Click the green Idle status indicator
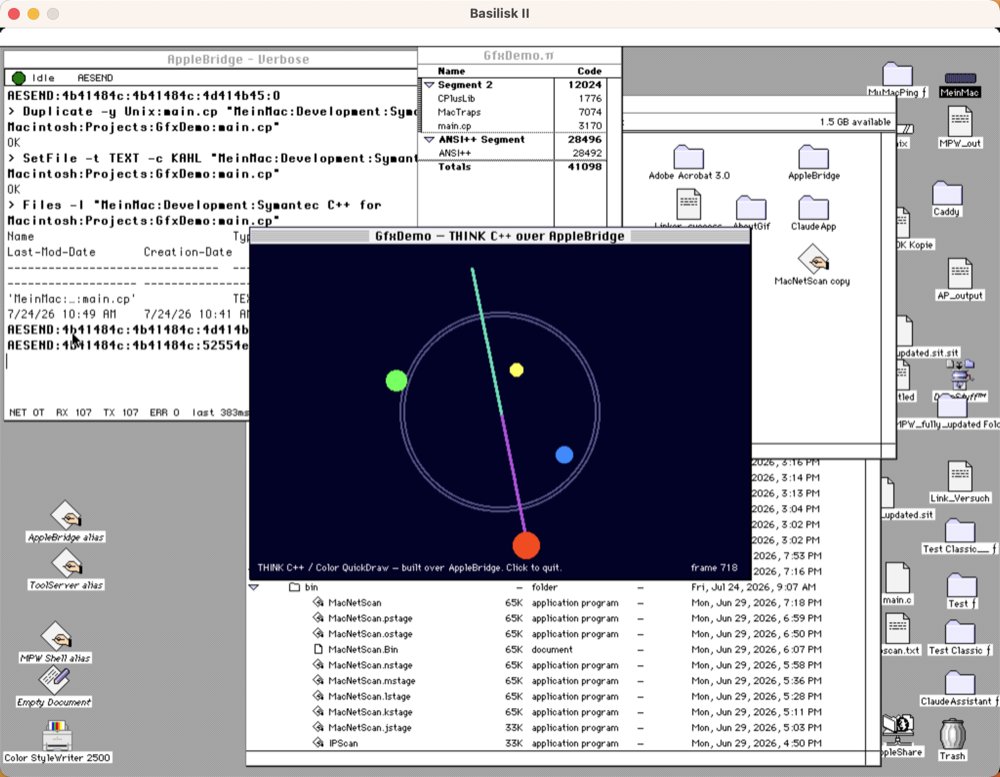 coord(18,78)
